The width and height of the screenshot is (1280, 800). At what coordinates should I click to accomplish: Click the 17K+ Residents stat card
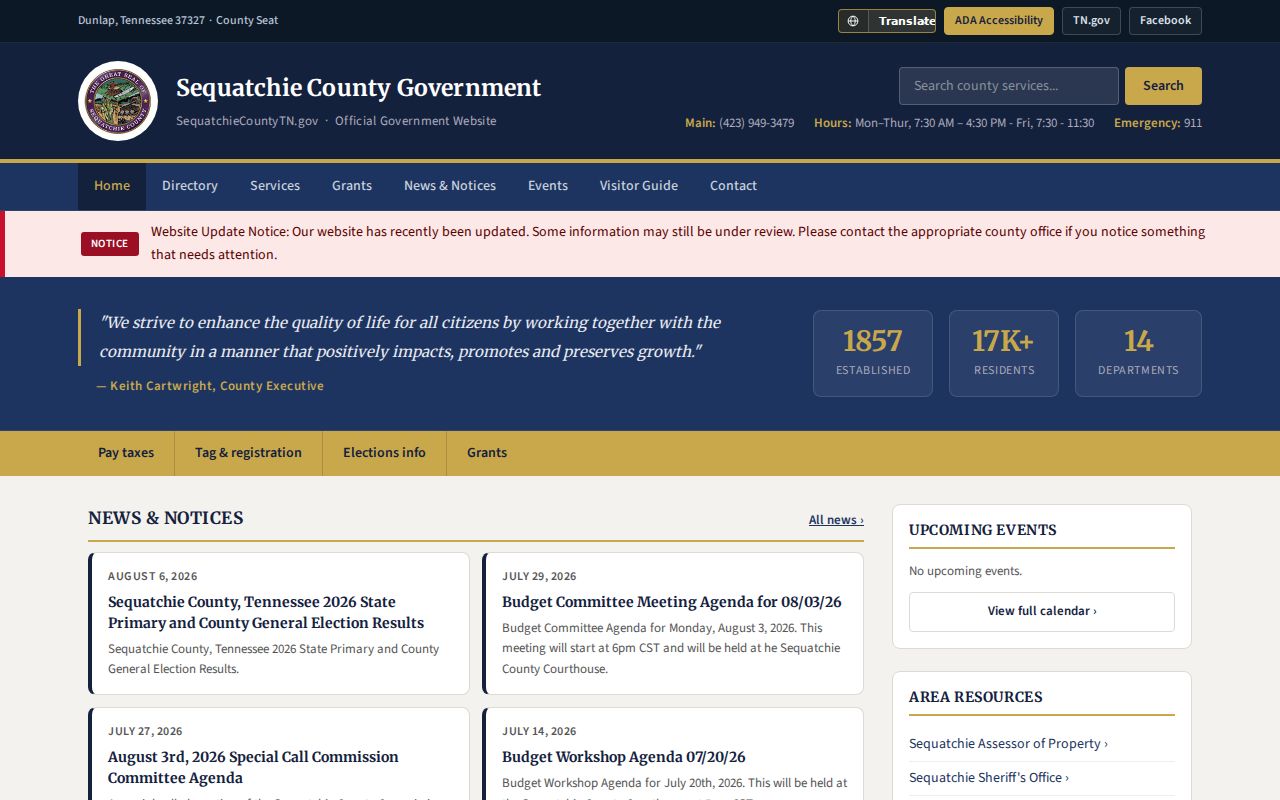click(x=1003, y=353)
